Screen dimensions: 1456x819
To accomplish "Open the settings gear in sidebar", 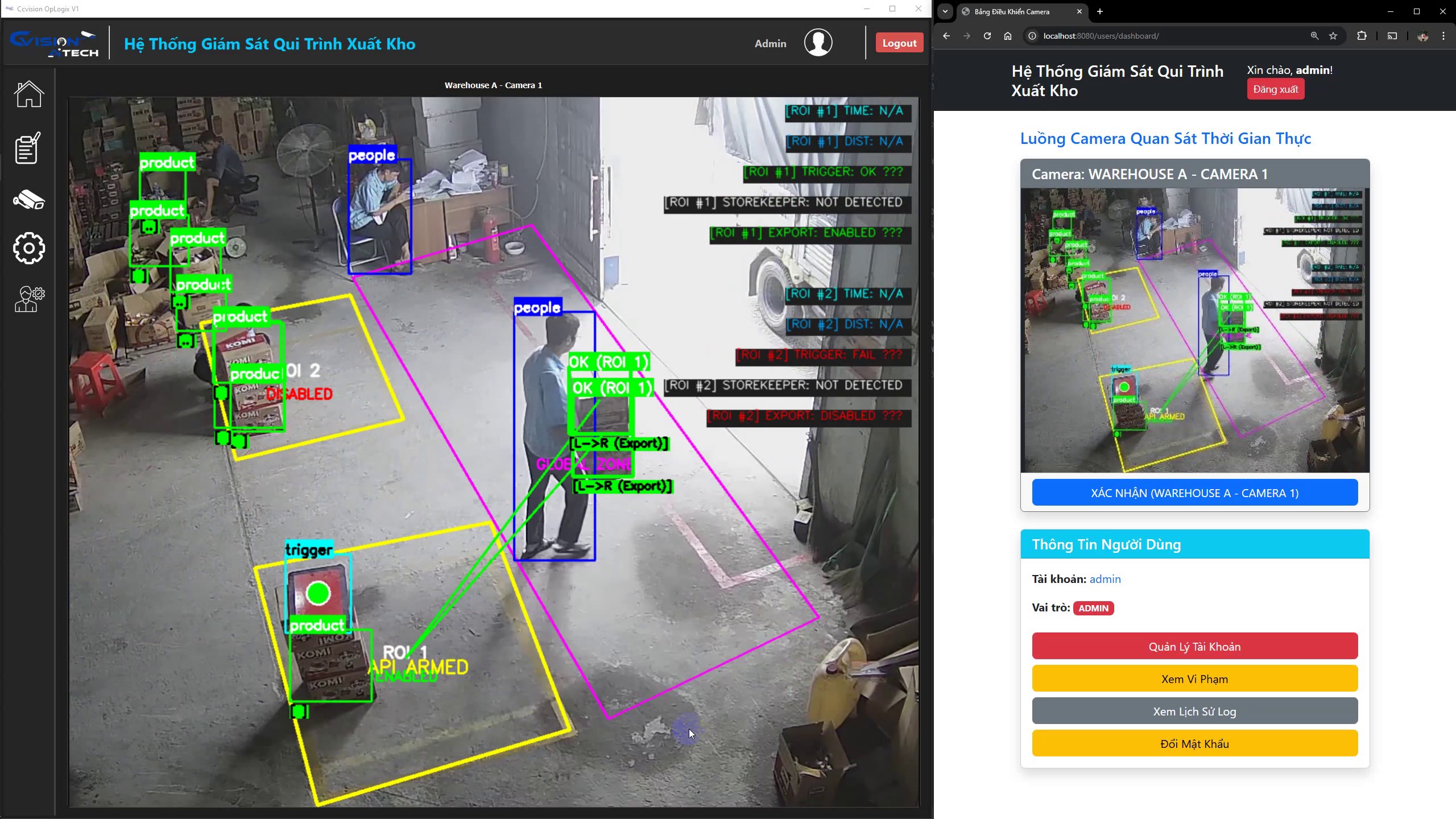I will [x=28, y=248].
